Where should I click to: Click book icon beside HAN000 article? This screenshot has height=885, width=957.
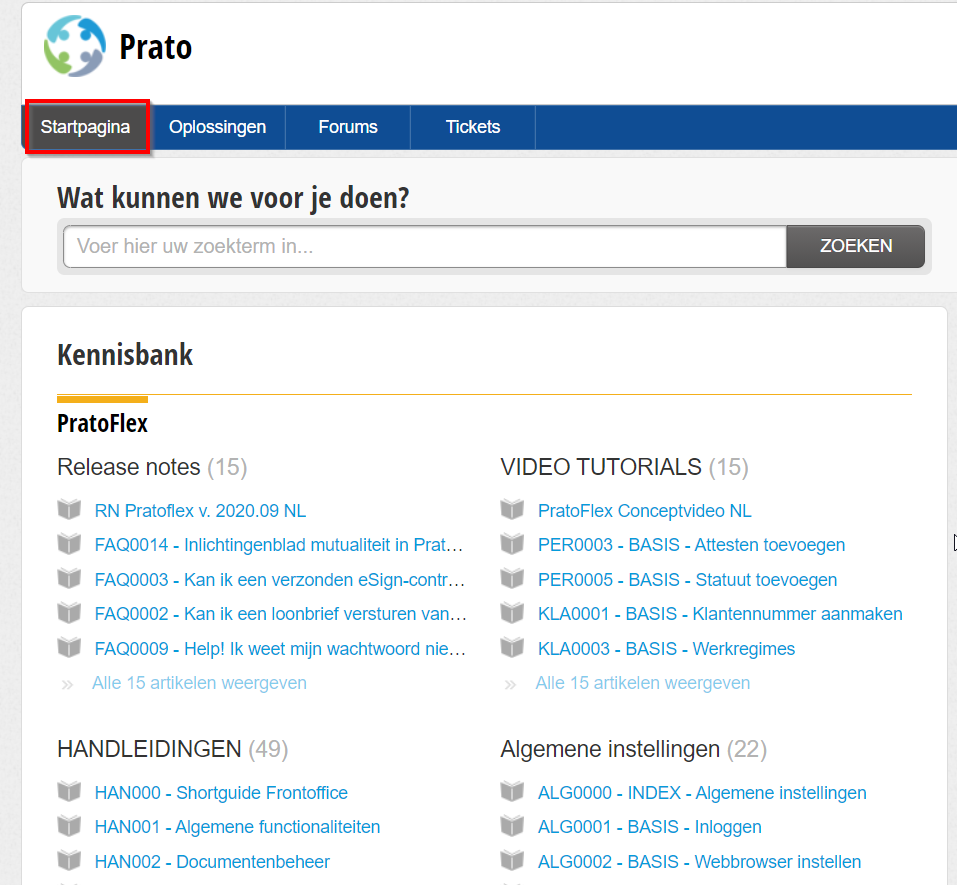[x=70, y=791]
